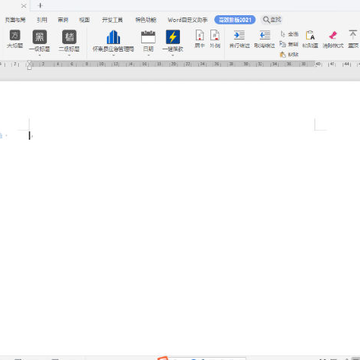Apply first-line indent with right arrow icon
360x360 pixels.
(239, 35)
